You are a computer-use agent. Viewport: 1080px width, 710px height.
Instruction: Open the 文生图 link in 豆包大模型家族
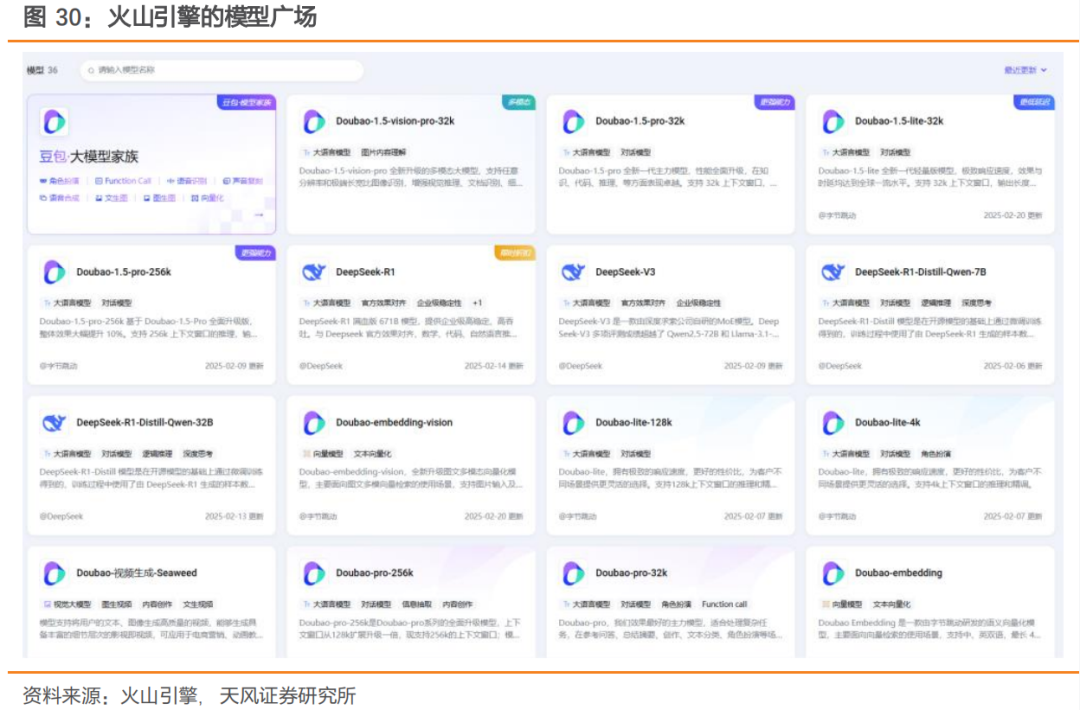click(x=112, y=198)
